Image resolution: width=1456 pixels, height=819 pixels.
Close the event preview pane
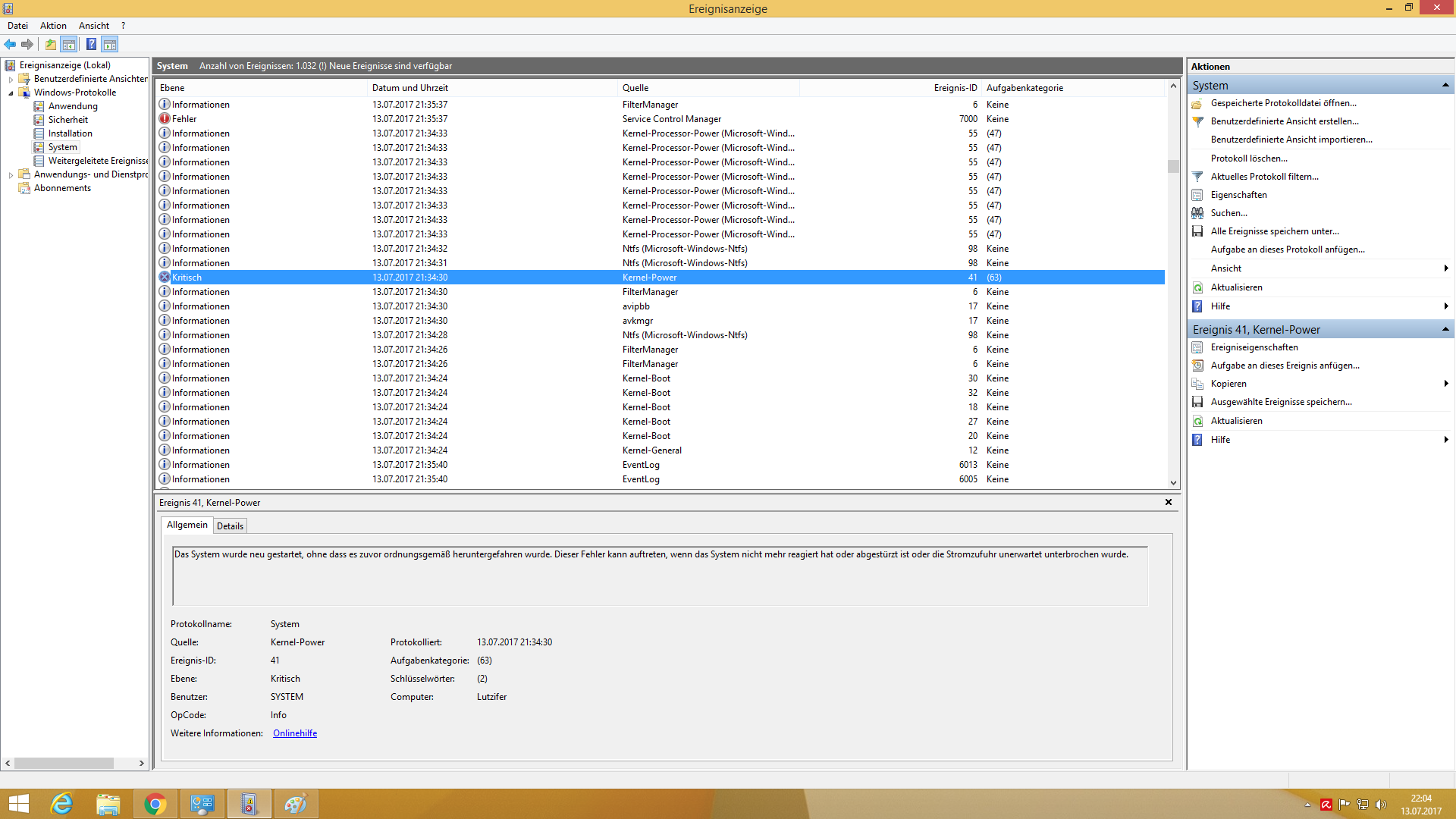1168,502
